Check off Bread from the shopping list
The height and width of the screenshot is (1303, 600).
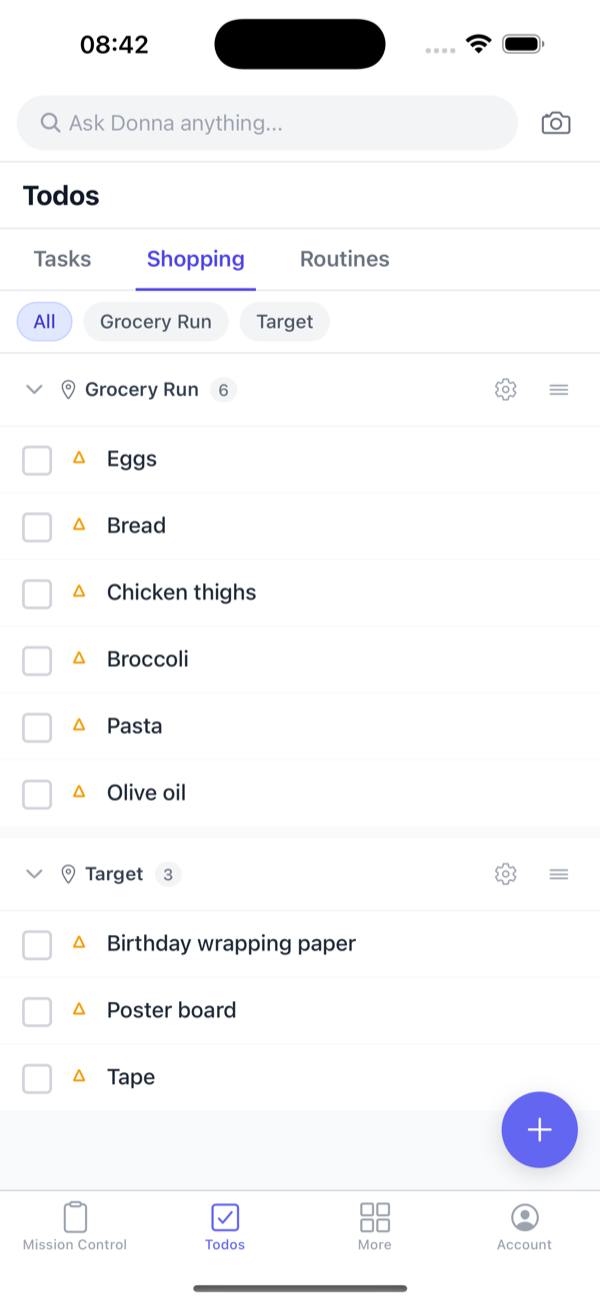(x=37, y=527)
